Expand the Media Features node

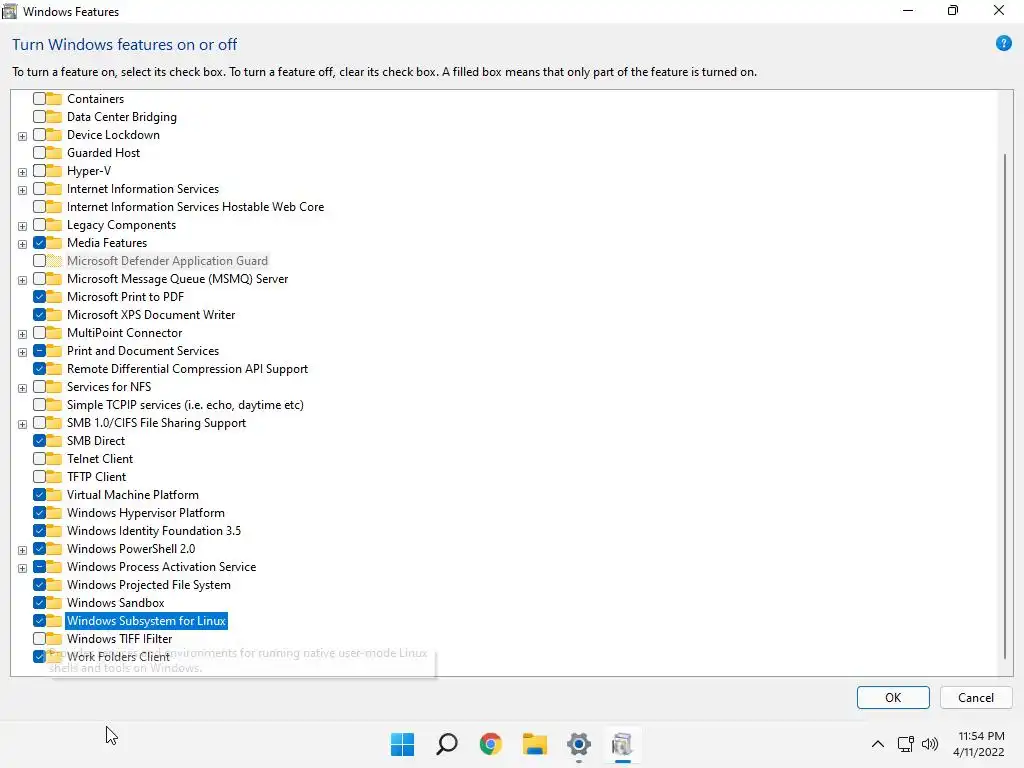[x=22, y=244]
